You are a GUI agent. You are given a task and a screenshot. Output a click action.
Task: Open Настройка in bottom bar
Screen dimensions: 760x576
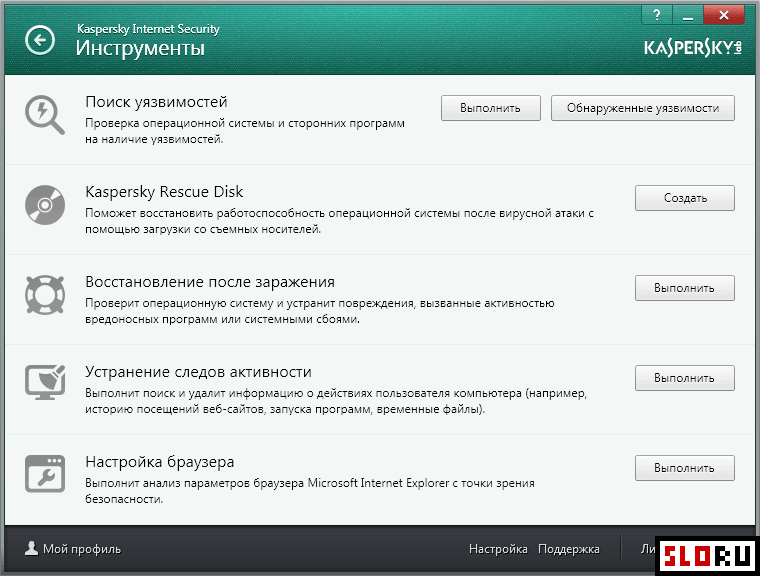pyautogui.click(x=498, y=549)
